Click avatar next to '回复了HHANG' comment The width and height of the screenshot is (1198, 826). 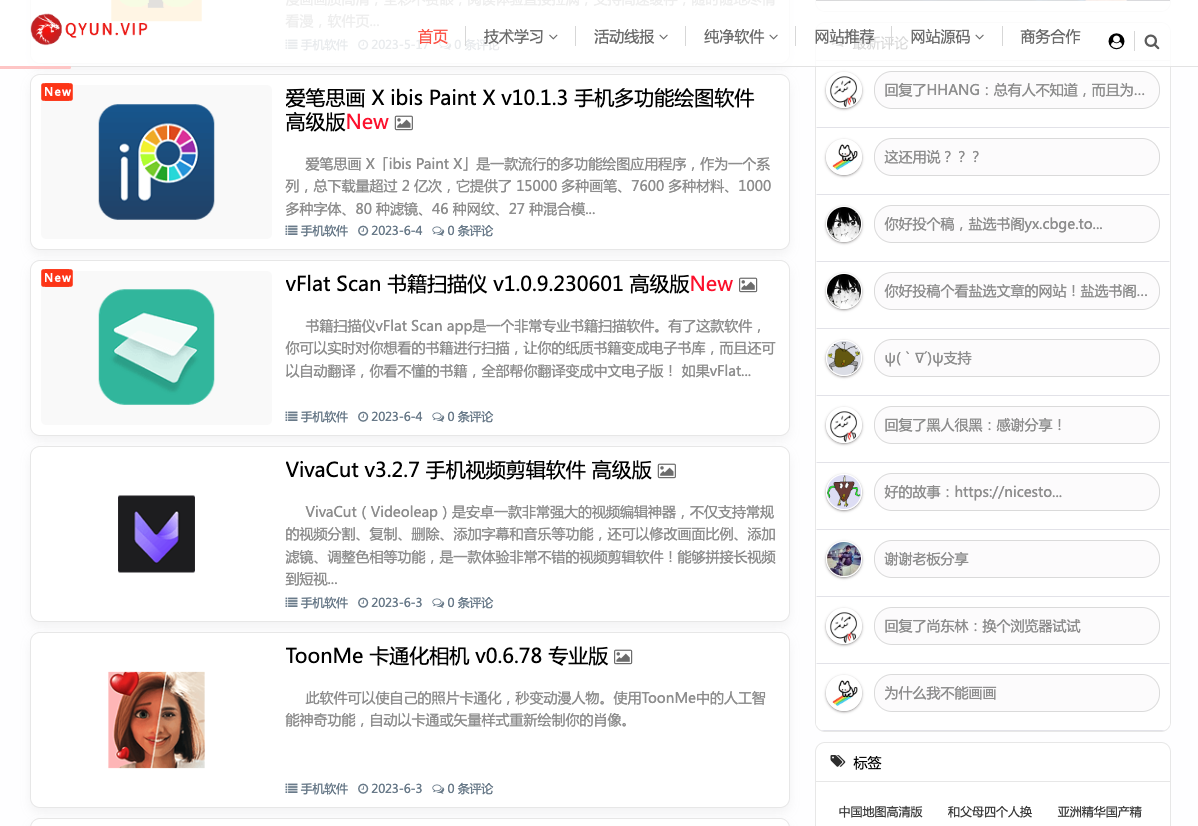click(x=844, y=91)
